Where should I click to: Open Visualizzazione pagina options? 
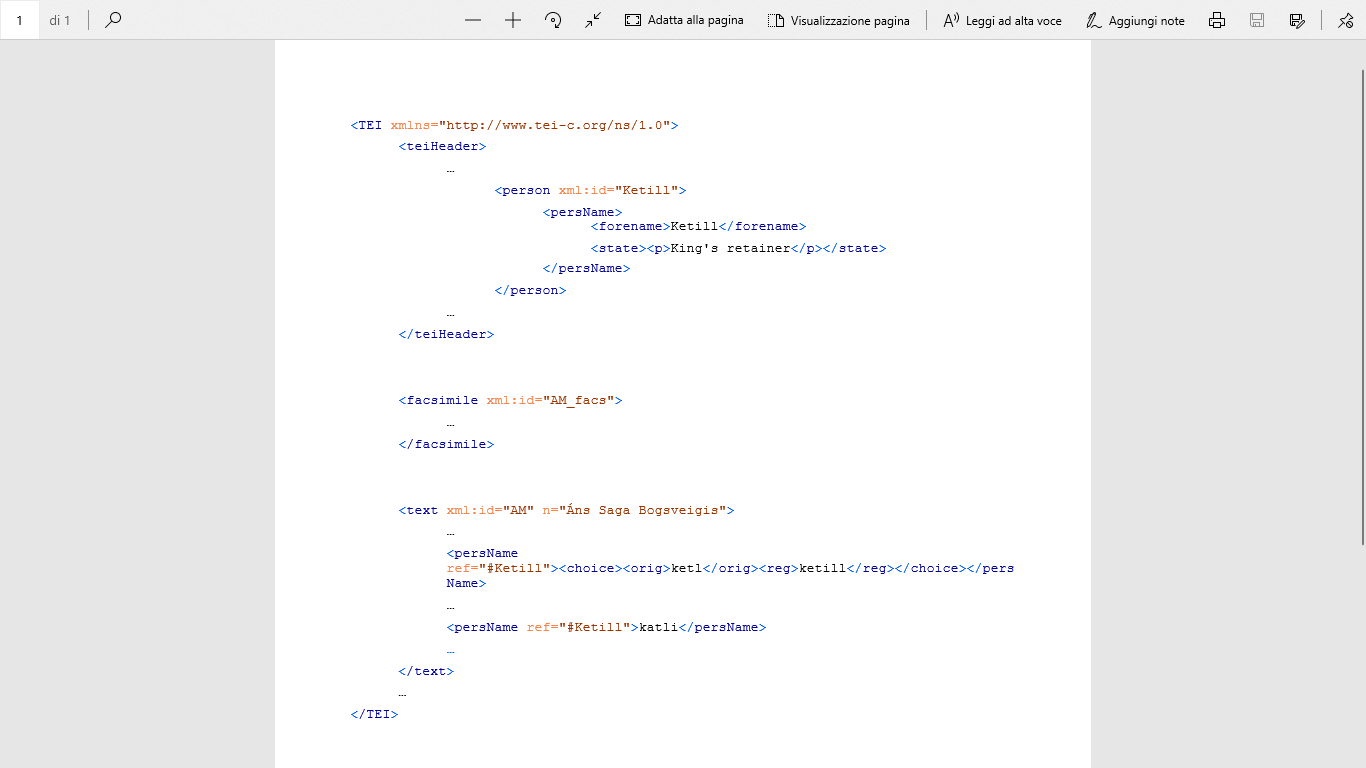coord(838,20)
